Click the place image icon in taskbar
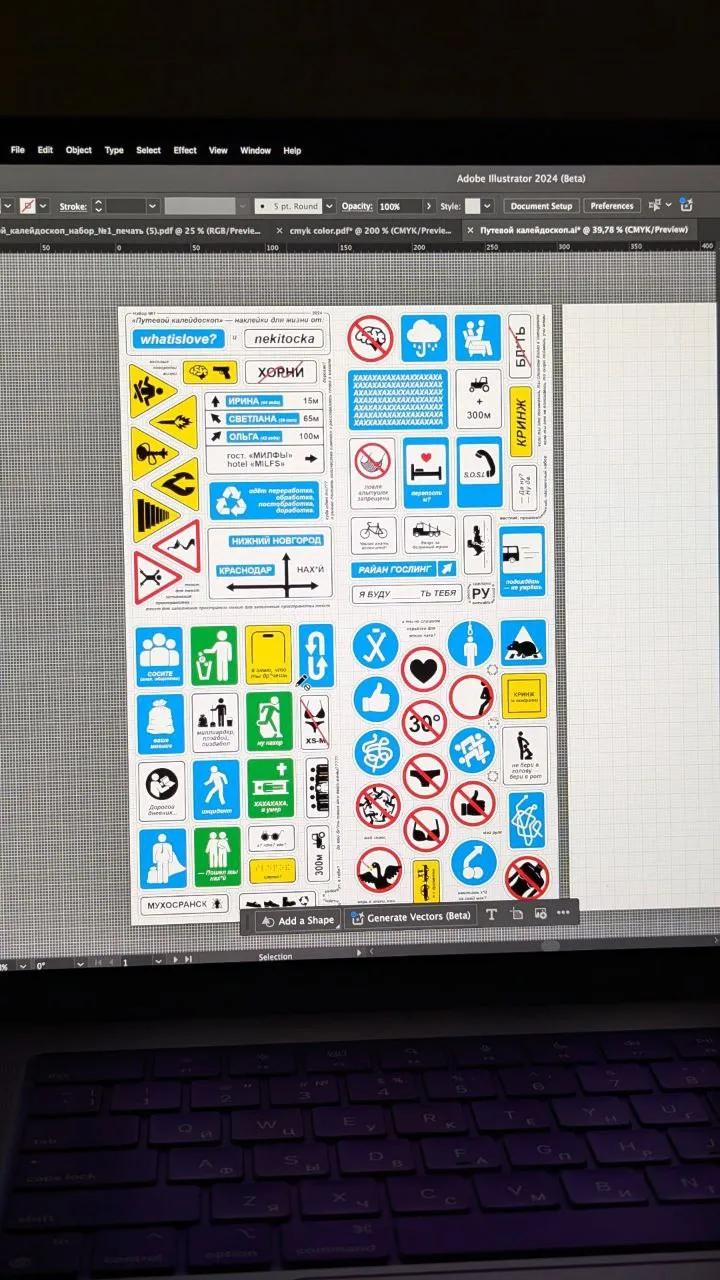The image size is (720, 1280). (x=540, y=913)
